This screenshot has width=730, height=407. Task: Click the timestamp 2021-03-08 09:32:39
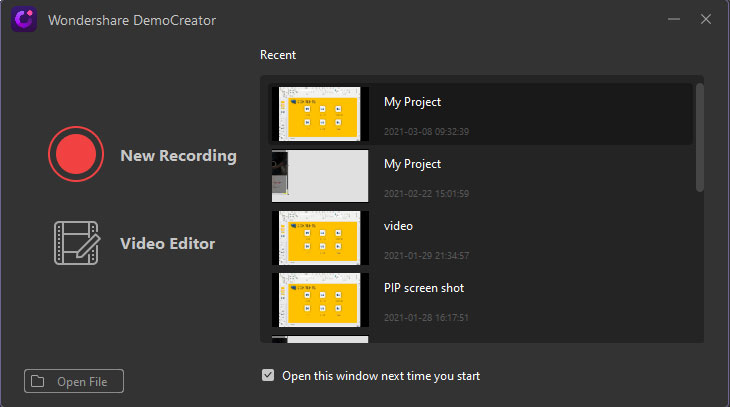tap(426, 132)
